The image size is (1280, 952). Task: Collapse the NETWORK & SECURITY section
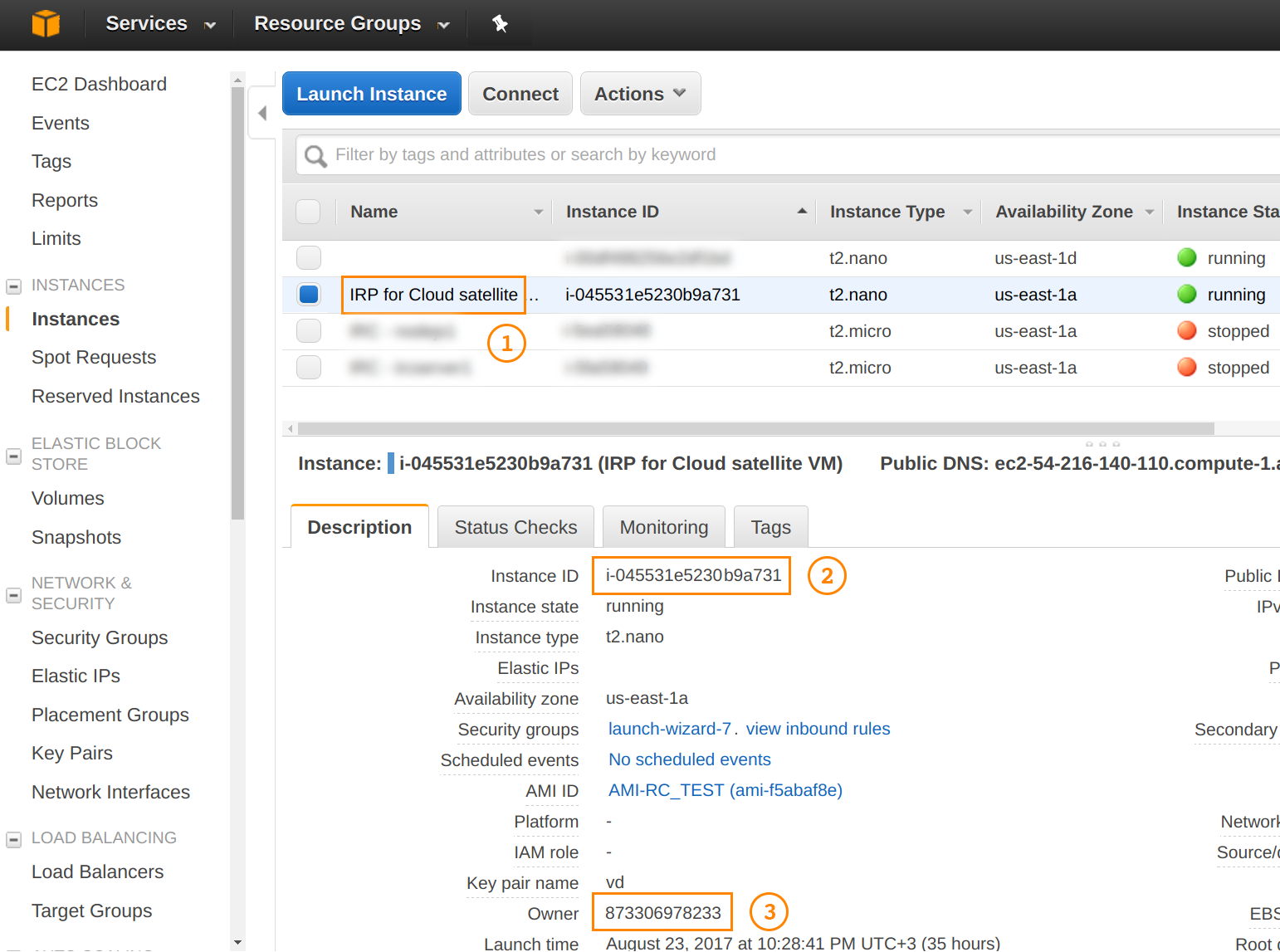coord(13,595)
